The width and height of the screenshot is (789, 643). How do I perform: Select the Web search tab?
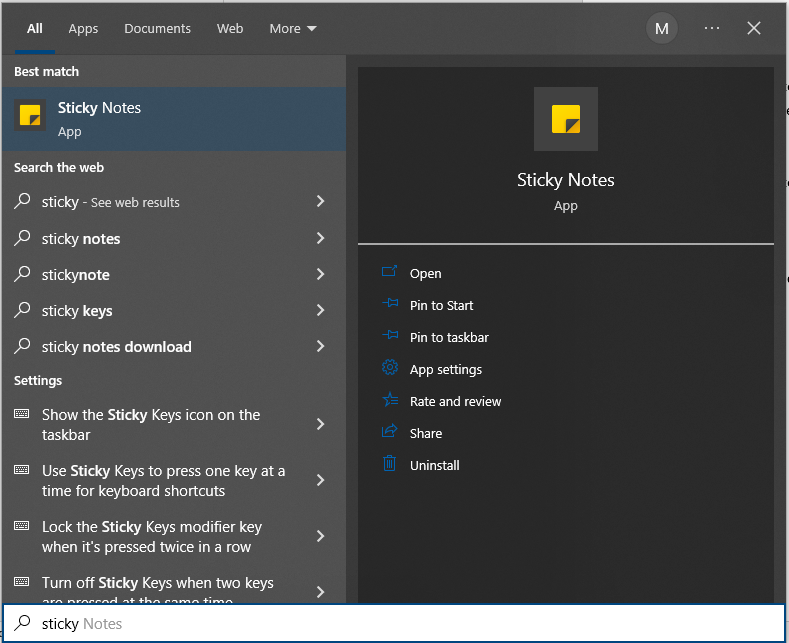tap(230, 28)
